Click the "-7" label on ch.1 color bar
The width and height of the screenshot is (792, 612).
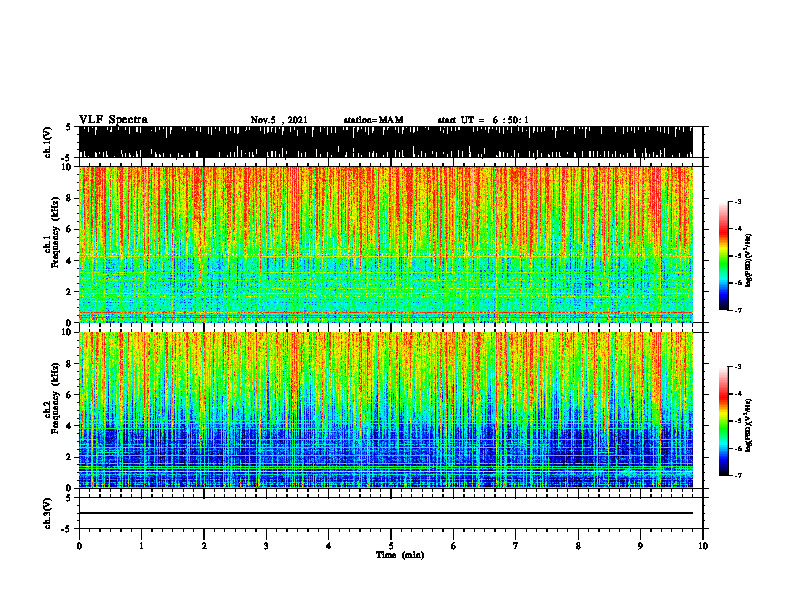coord(738,310)
